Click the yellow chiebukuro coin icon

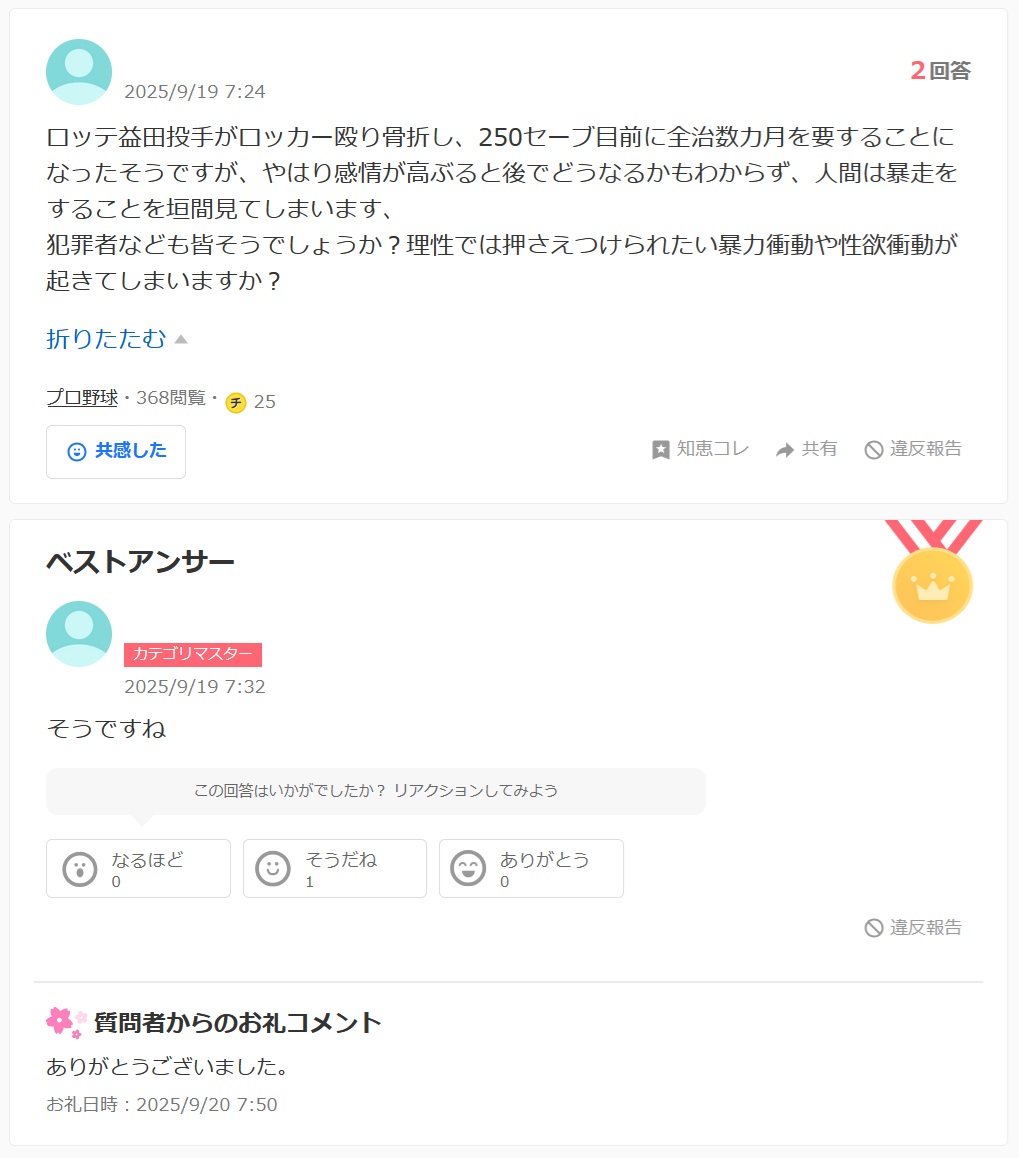236,402
